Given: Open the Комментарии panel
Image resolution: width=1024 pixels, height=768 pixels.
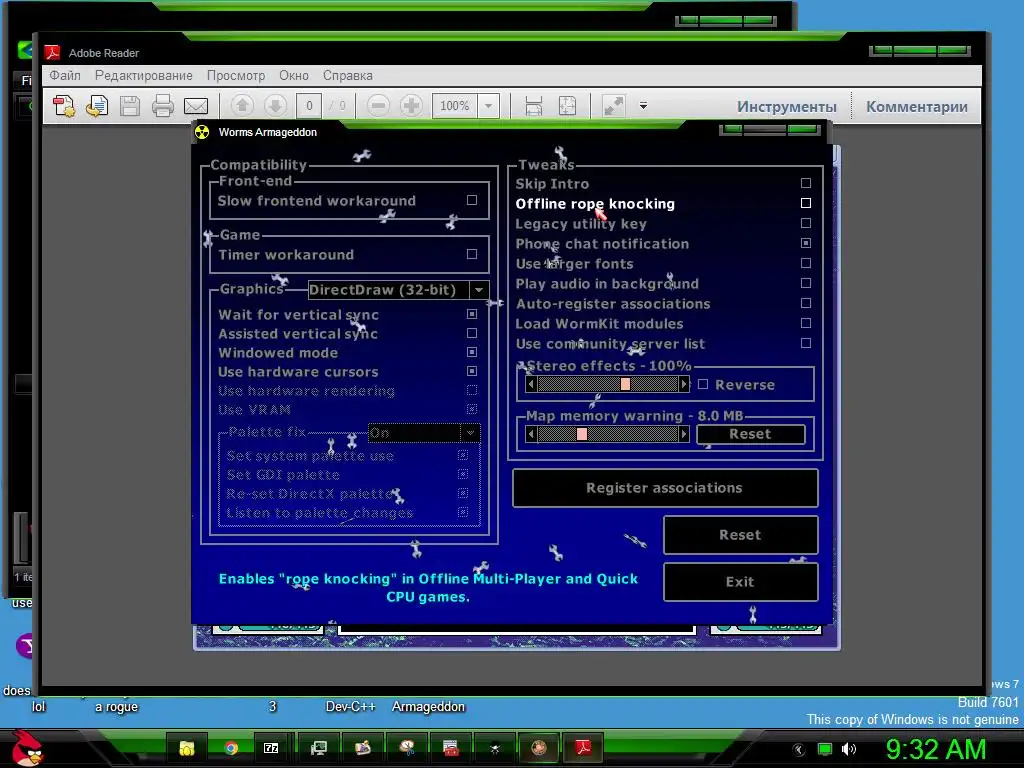Looking at the screenshot, I should pyautogui.click(x=917, y=106).
